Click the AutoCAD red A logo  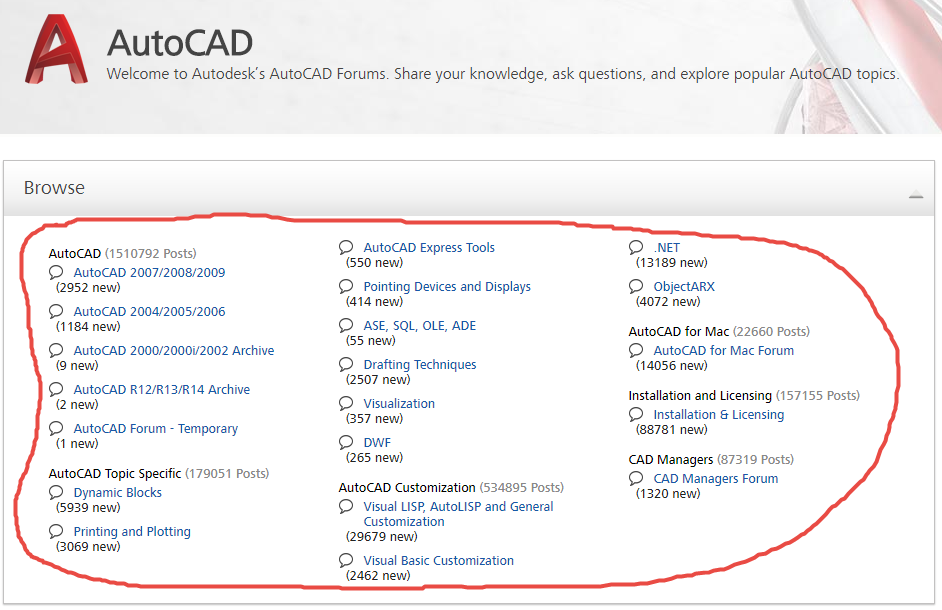[x=56, y=49]
